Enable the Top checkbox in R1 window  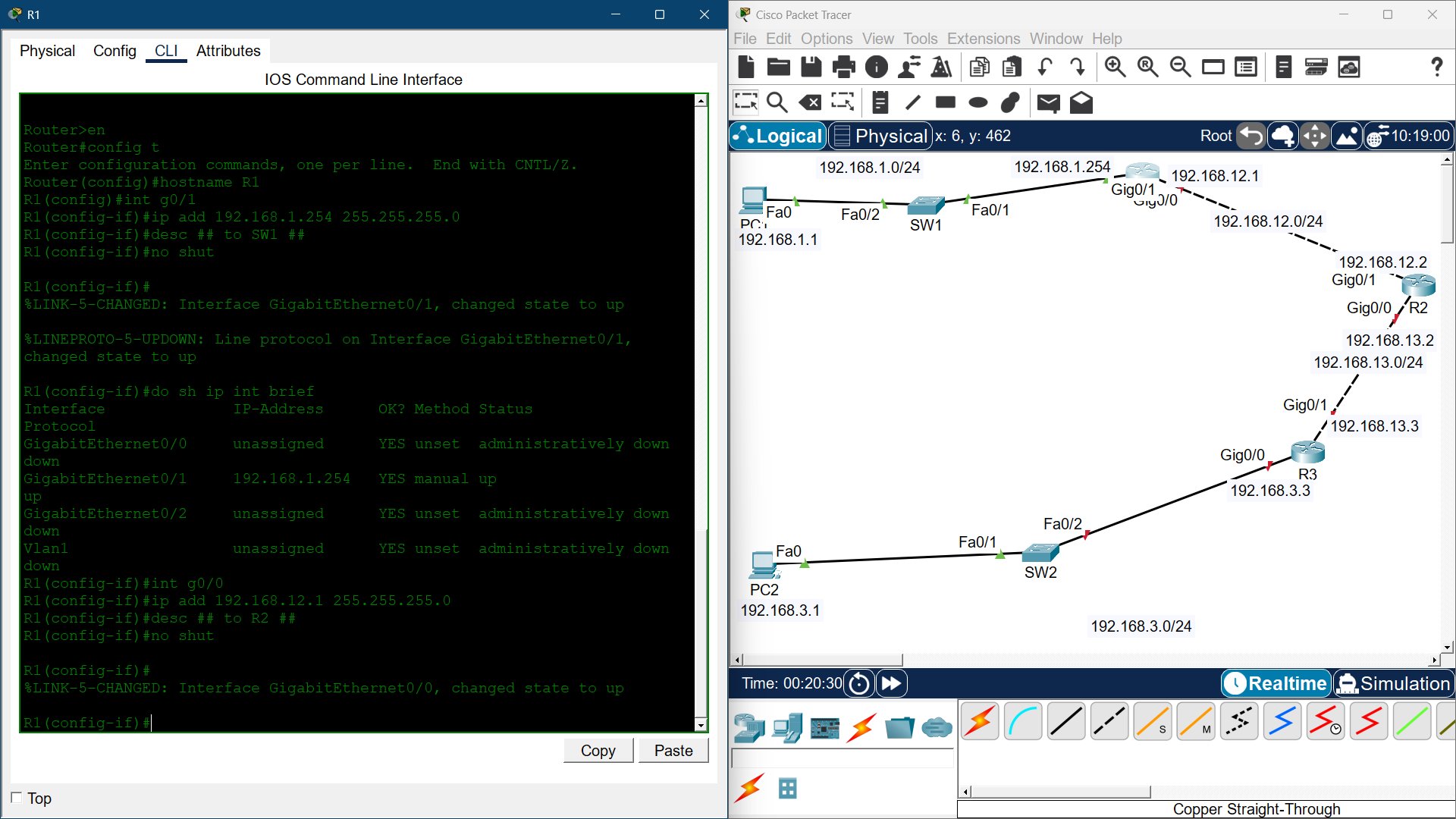click(17, 798)
